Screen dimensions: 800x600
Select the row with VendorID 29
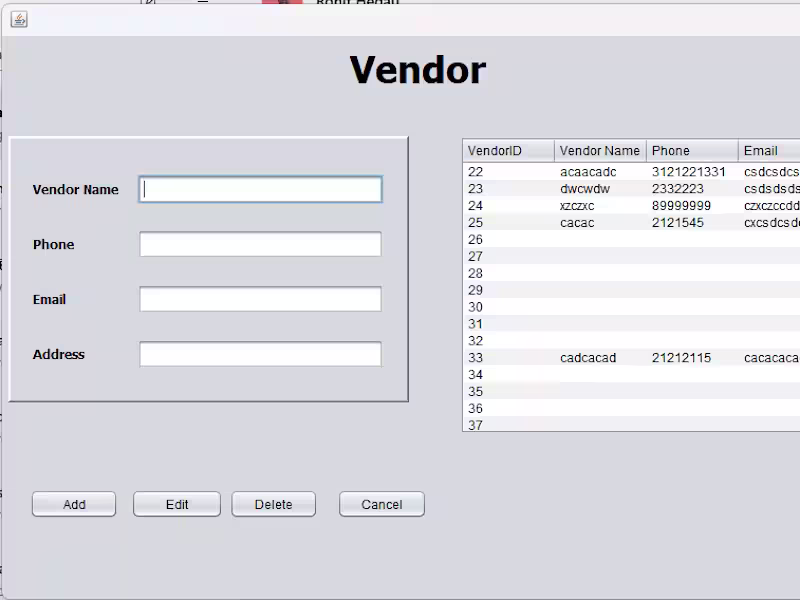pyautogui.click(x=632, y=290)
